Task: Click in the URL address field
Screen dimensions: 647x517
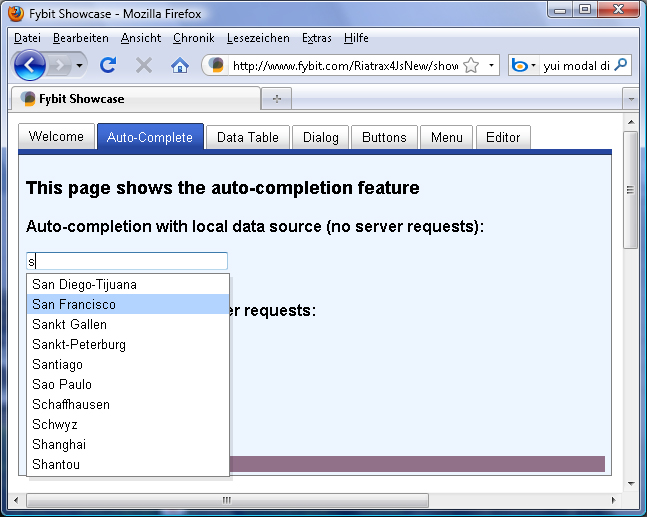Action: click(345, 66)
